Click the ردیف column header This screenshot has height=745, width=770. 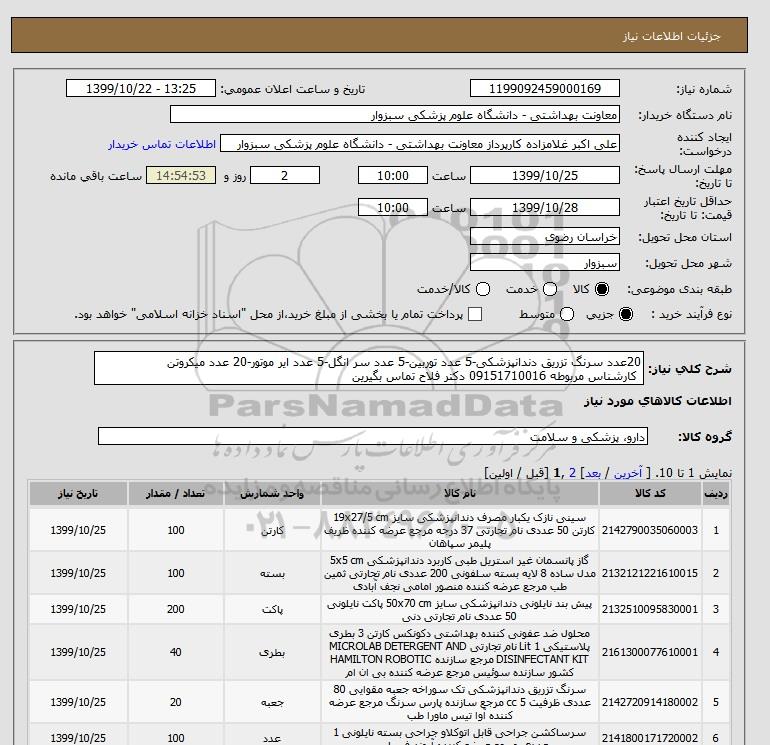(x=715, y=494)
